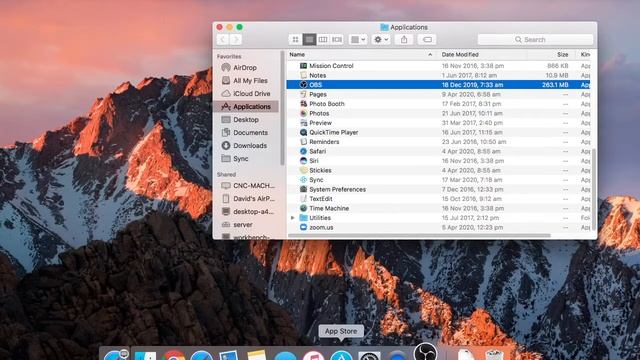Open the Desktop folder in sidebar
Viewport: 640px width, 360px height.
tap(246, 120)
